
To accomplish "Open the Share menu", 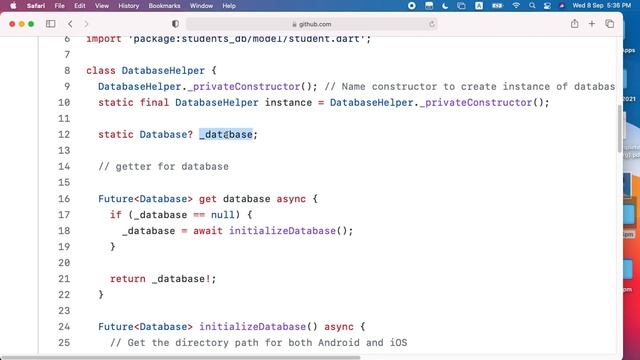I will tap(574, 24).
